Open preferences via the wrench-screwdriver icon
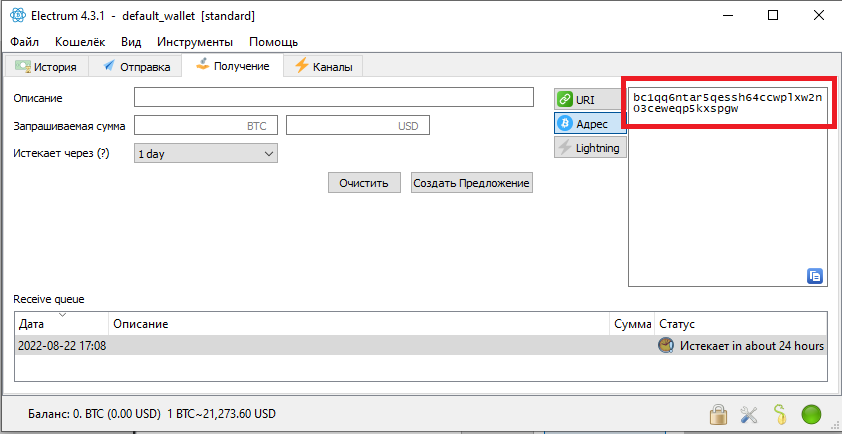The width and height of the screenshot is (842, 434). (748, 413)
